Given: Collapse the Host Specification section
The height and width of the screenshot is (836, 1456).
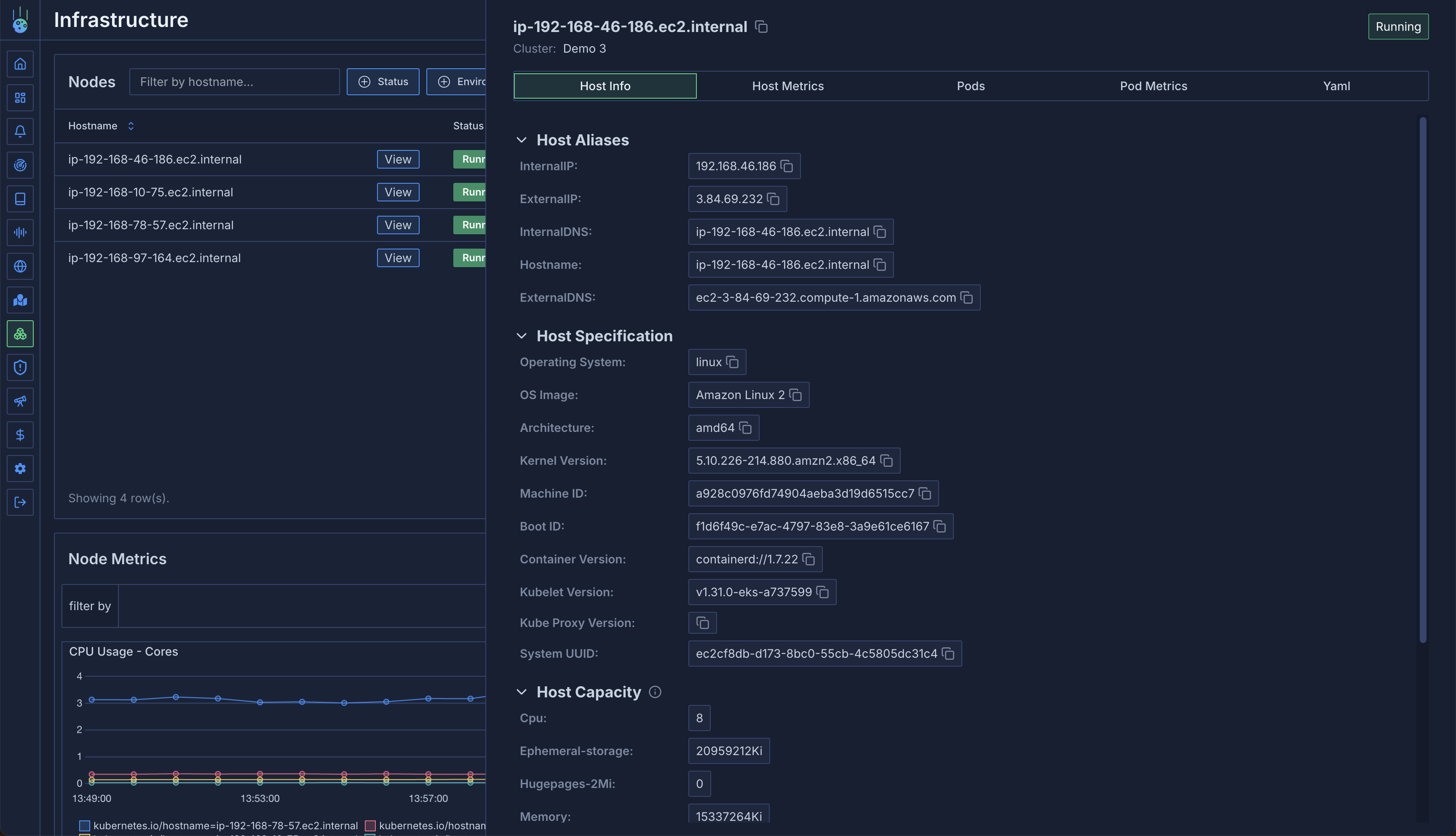Looking at the screenshot, I should [521, 336].
